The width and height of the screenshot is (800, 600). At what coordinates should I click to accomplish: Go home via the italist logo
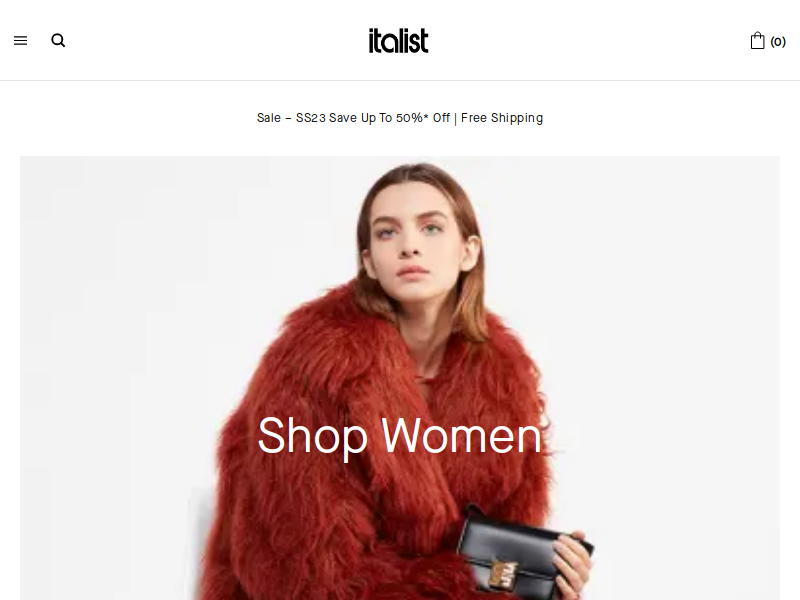click(398, 41)
